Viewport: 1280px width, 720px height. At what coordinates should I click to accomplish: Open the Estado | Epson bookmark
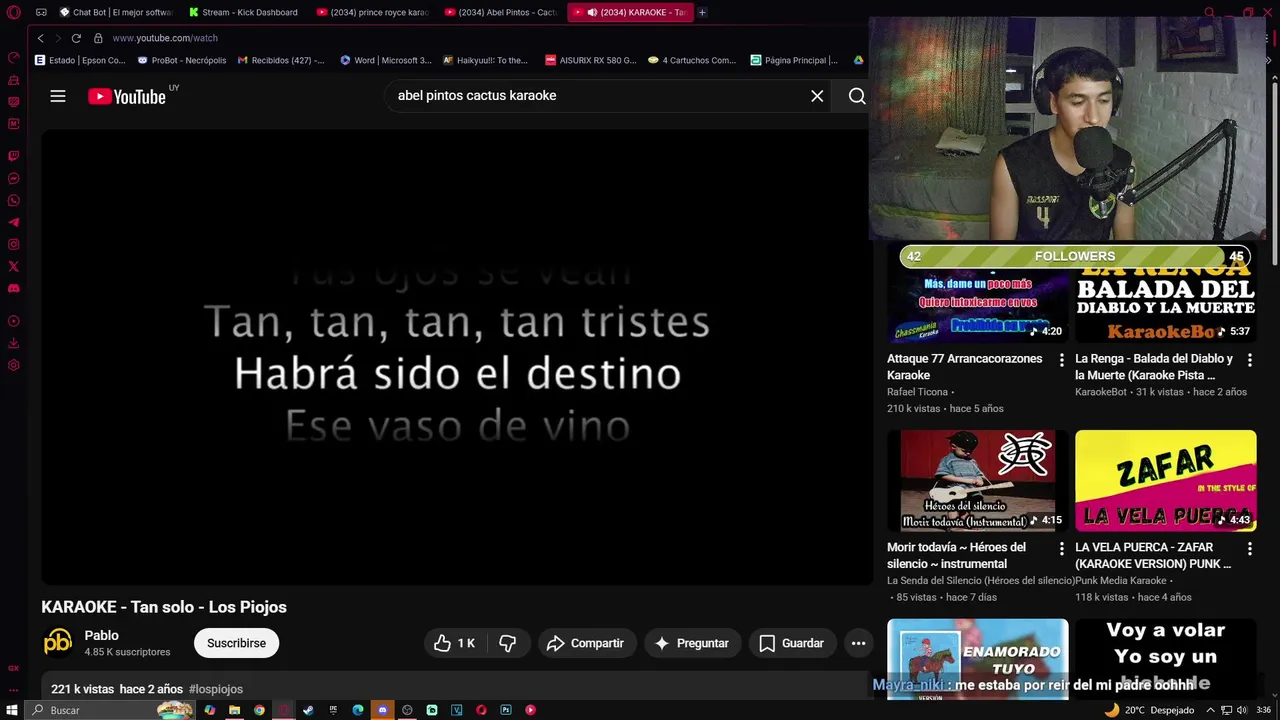pos(80,60)
